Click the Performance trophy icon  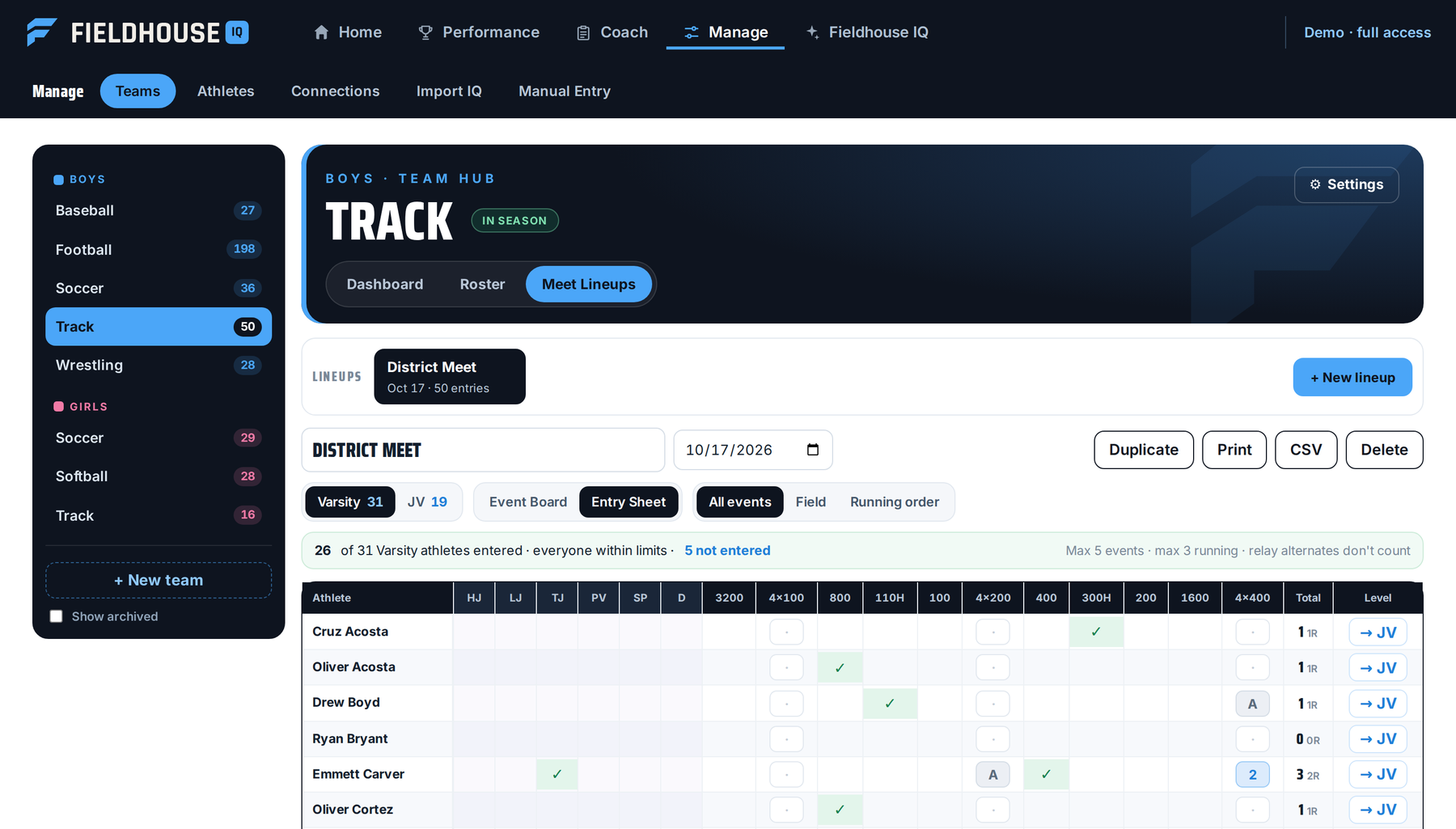(425, 32)
